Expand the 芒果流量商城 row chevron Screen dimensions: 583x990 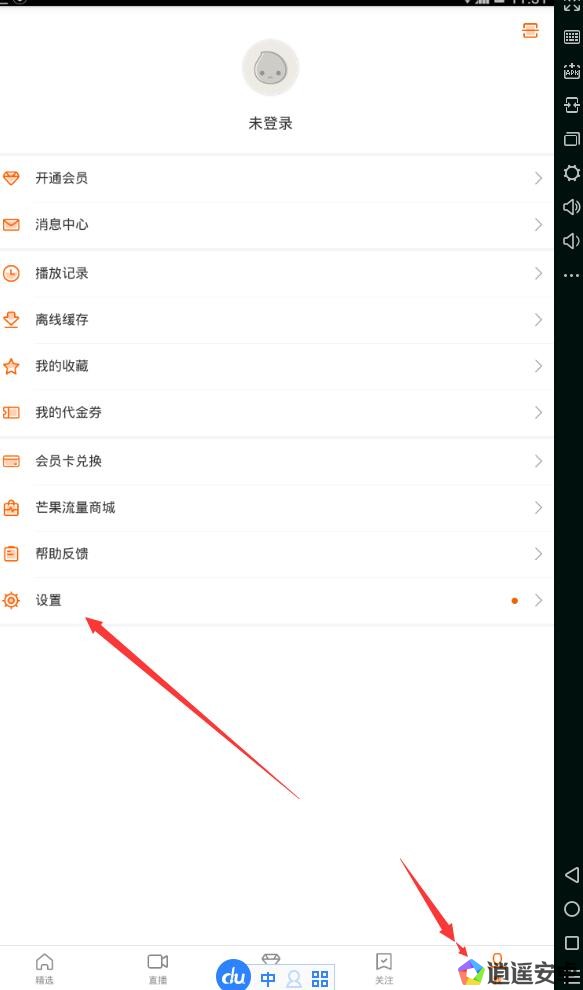tap(538, 508)
